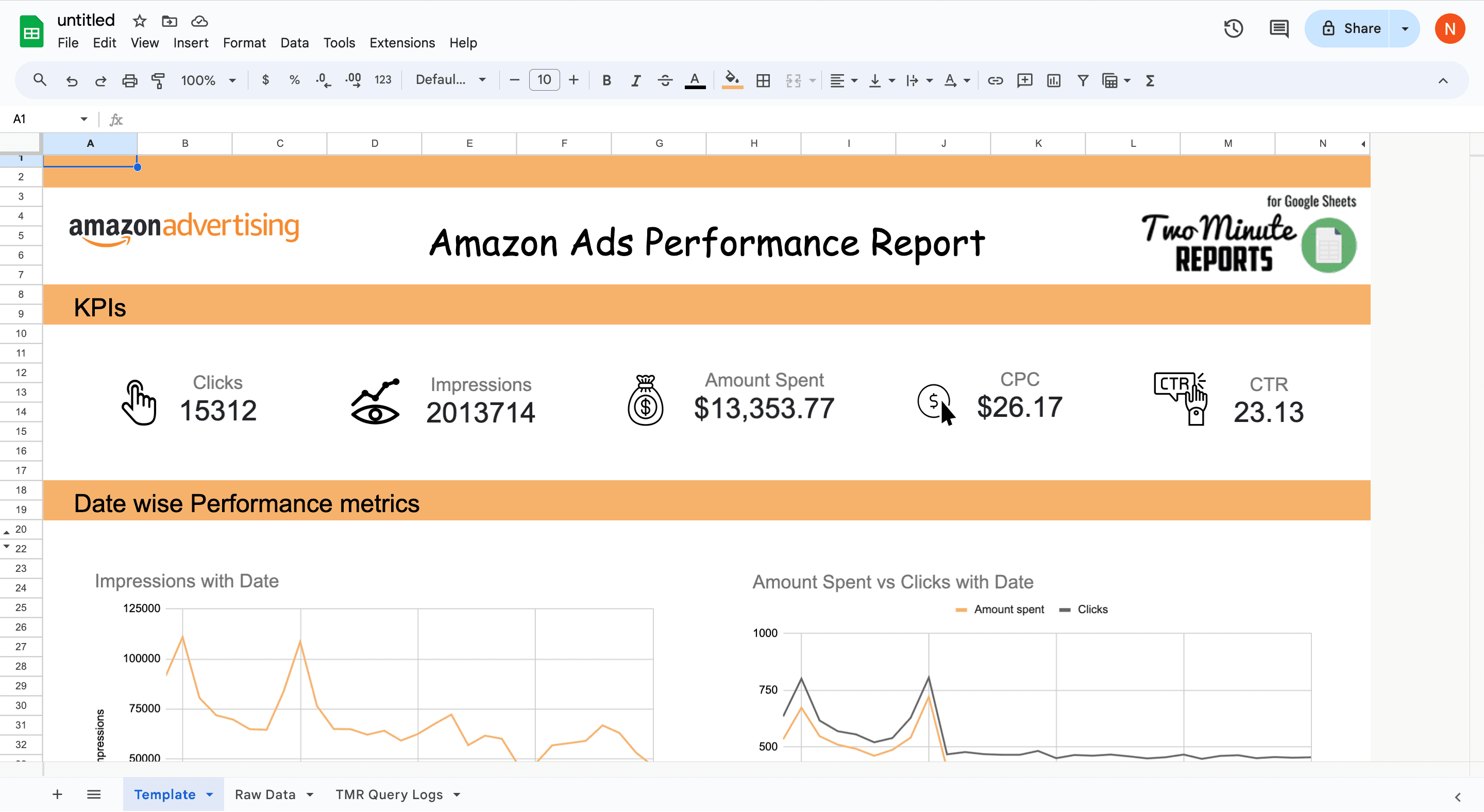Expand the Share options dropdown arrow
The height and width of the screenshot is (812, 1484).
1405,28
